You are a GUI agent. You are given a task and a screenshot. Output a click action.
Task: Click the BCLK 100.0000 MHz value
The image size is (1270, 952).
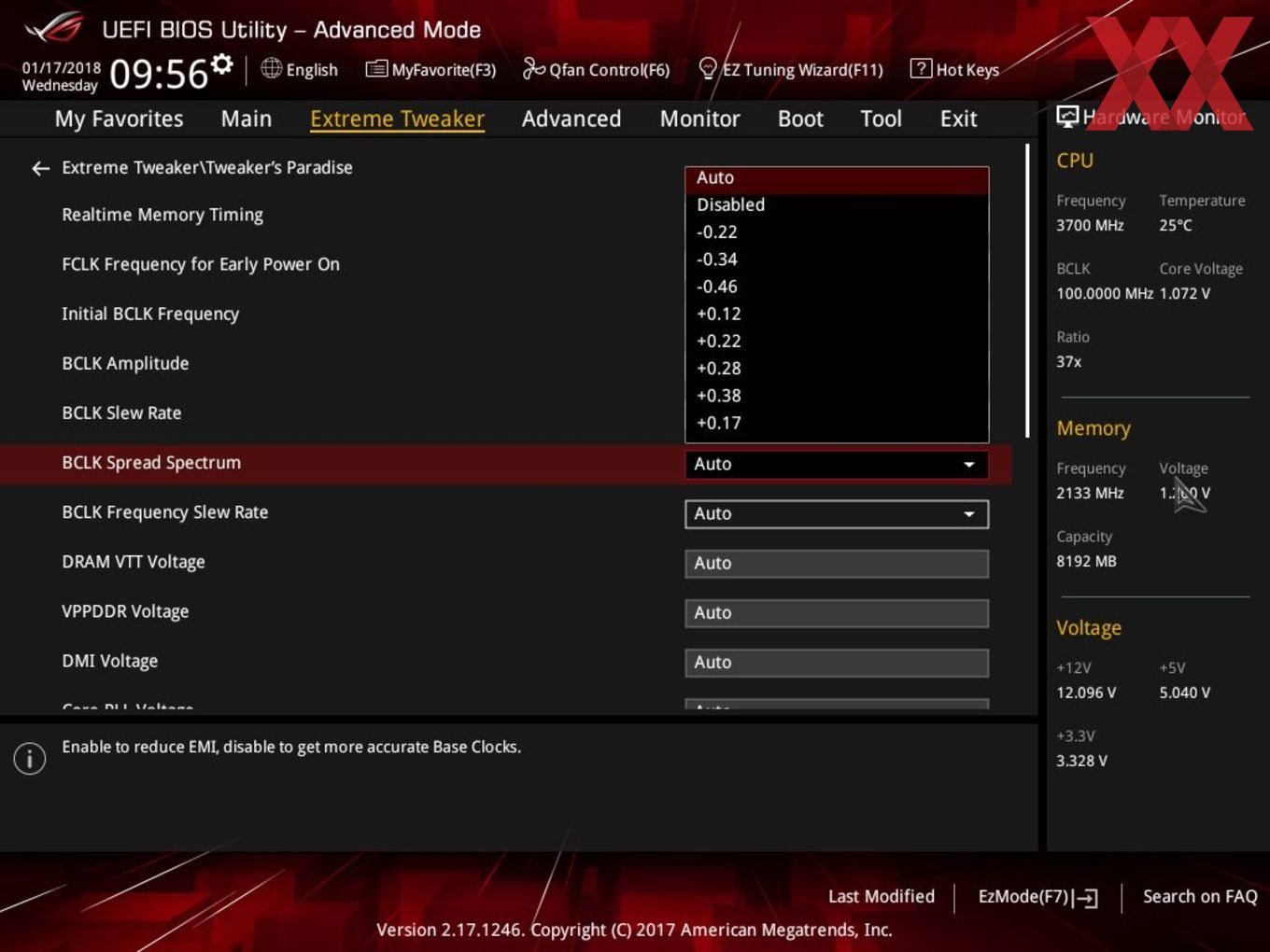[x=1105, y=294]
